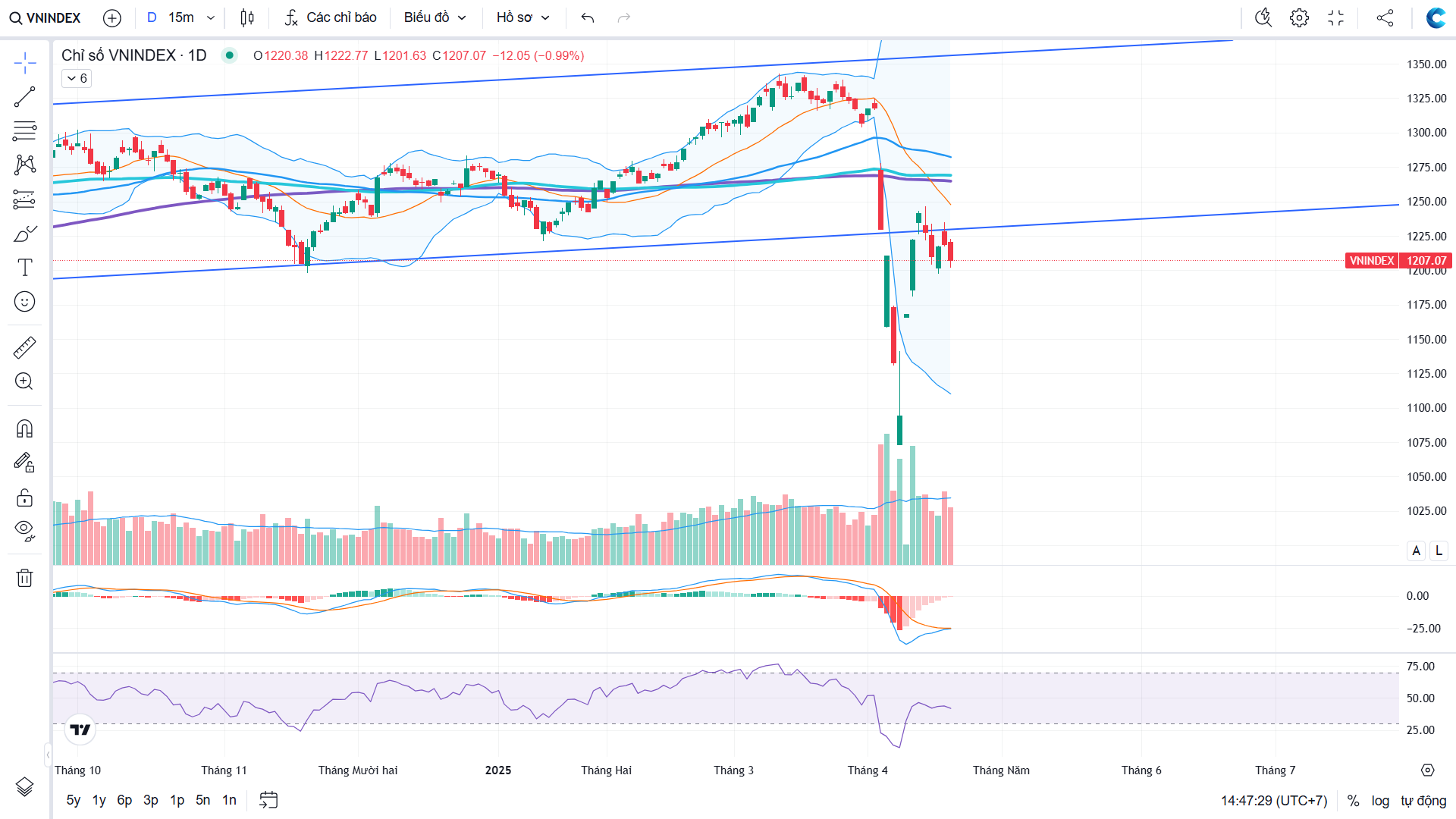Activate the magnet mode icon

tap(24, 429)
